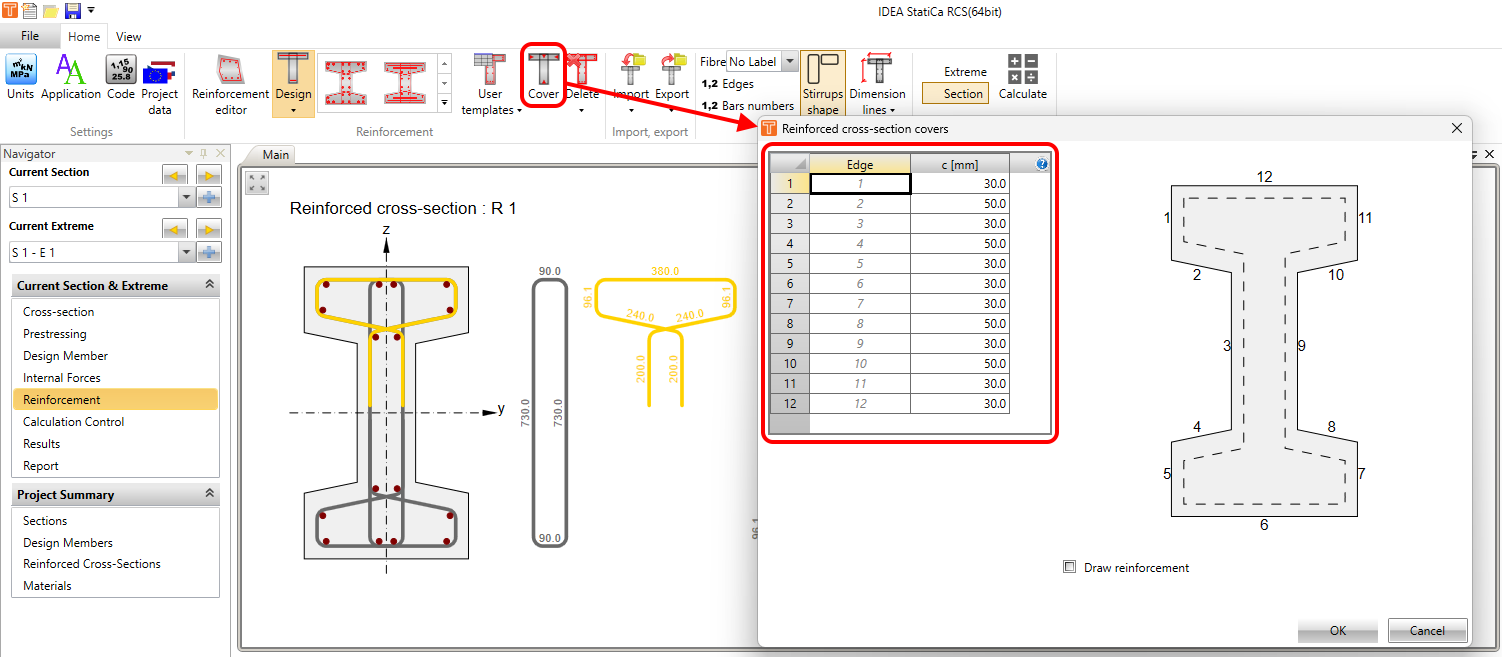Open the Export dropdown
The image size is (1502, 657).
672,85
